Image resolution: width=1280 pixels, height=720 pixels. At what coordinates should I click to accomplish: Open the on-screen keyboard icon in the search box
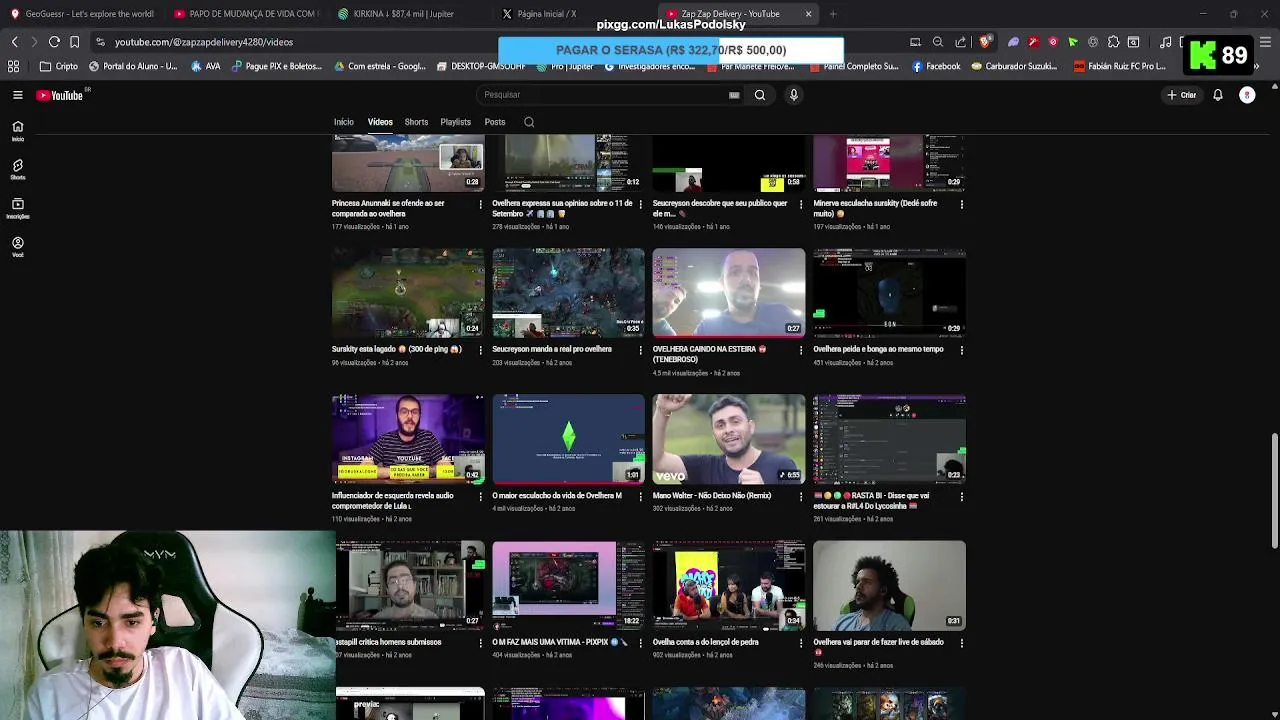point(734,95)
